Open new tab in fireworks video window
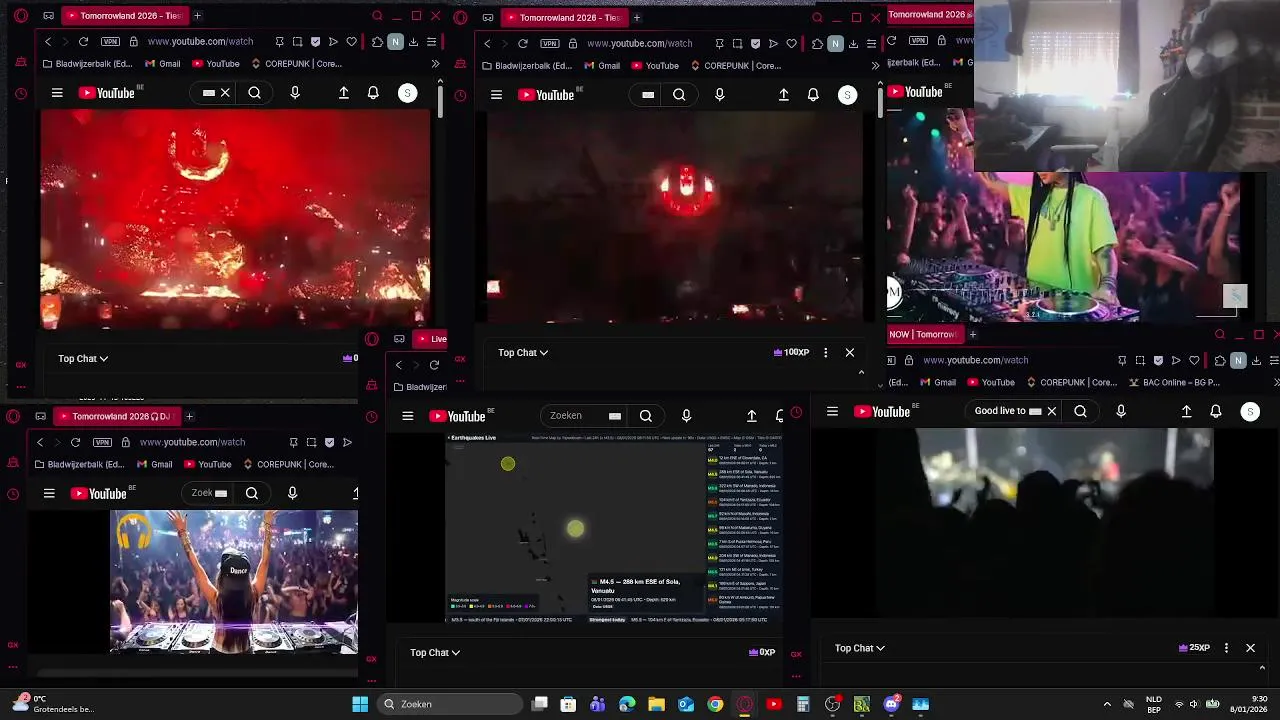The height and width of the screenshot is (720, 1280). pos(197,16)
